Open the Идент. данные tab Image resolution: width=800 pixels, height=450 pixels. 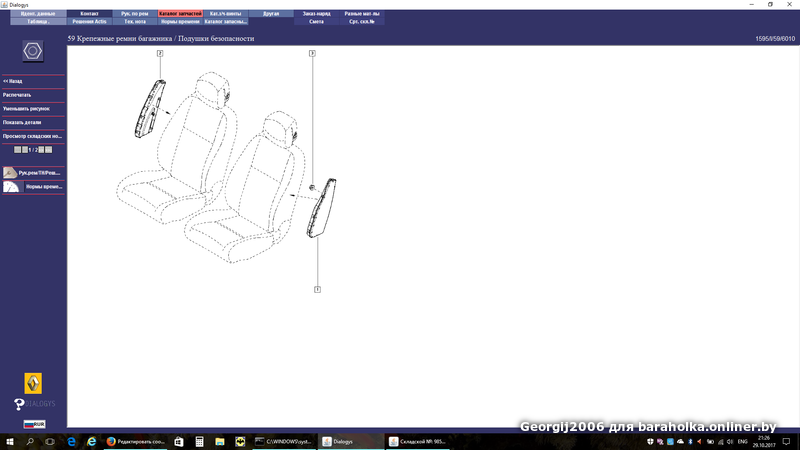(38, 14)
